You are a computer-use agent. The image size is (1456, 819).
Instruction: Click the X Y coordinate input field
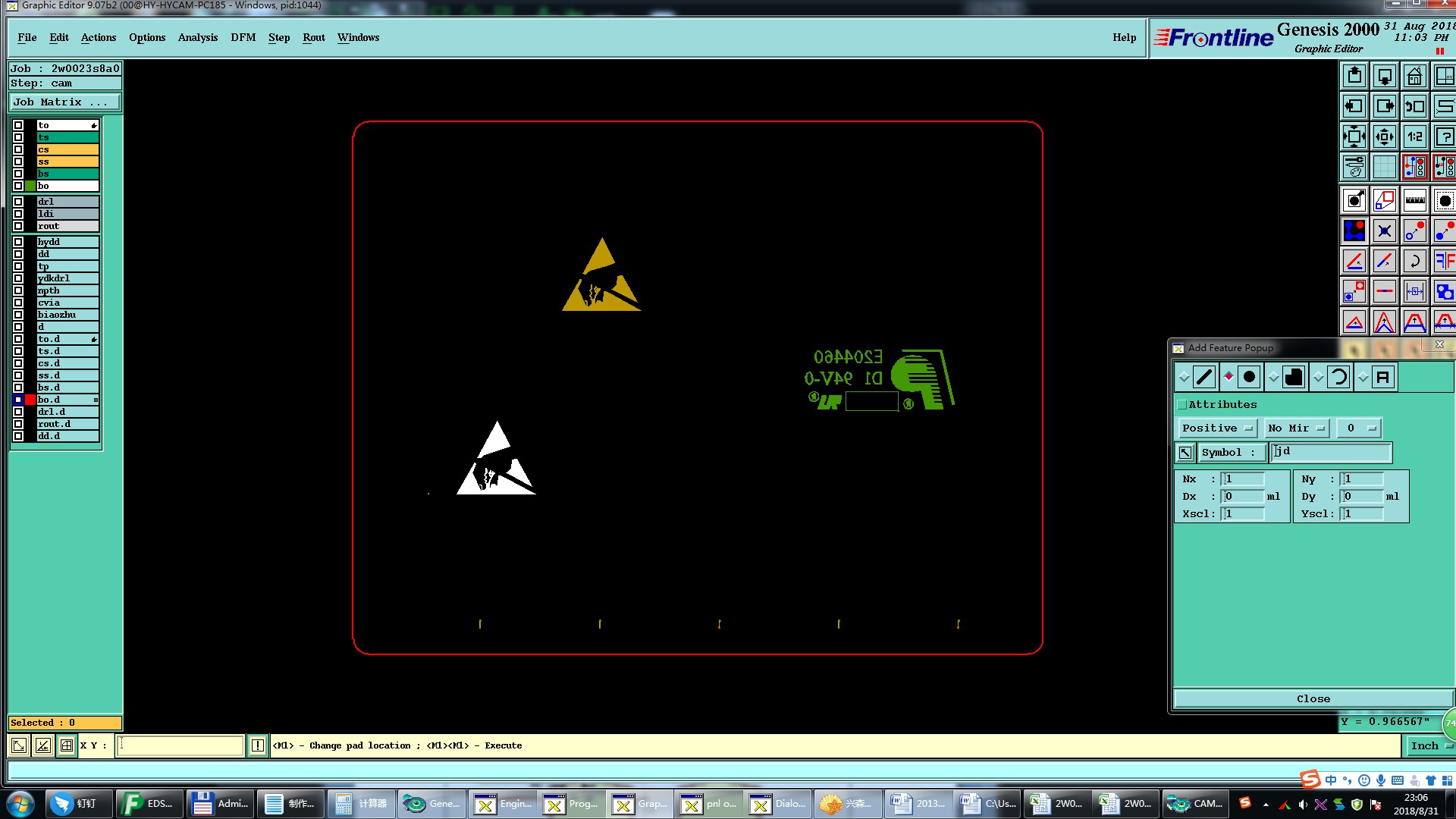180,745
